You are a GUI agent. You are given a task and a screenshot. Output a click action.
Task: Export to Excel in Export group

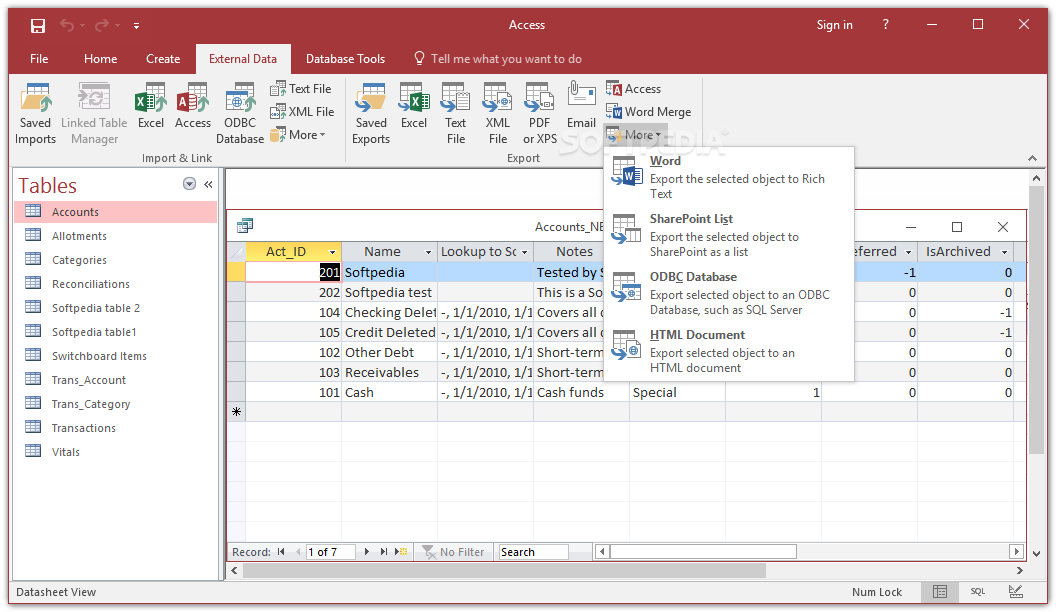click(x=414, y=106)
